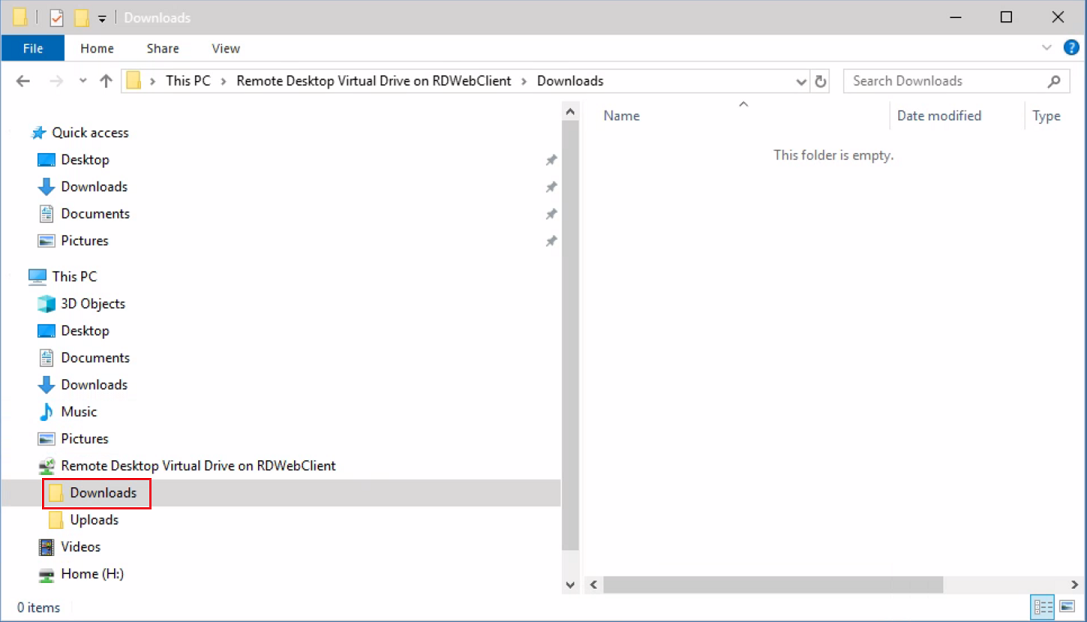Screen dimensions: 1087x622
Task: Click the Desktop icon under This PC
Action: (46, 331)
